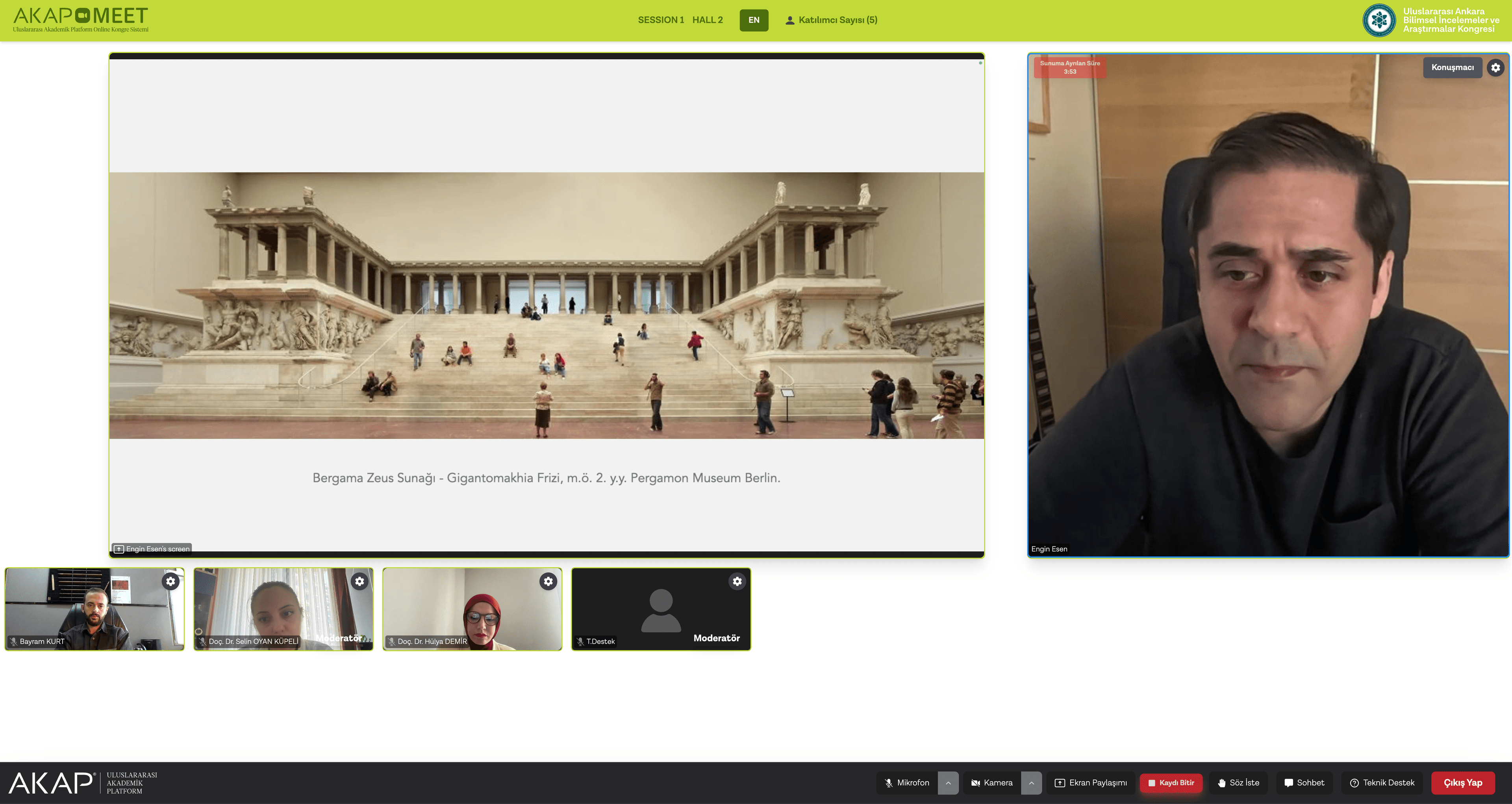The height and width of the screenshot is (804, 1512).
Task: Open settings gear on Bayram KURT's video tile
Action: point(170,581)
